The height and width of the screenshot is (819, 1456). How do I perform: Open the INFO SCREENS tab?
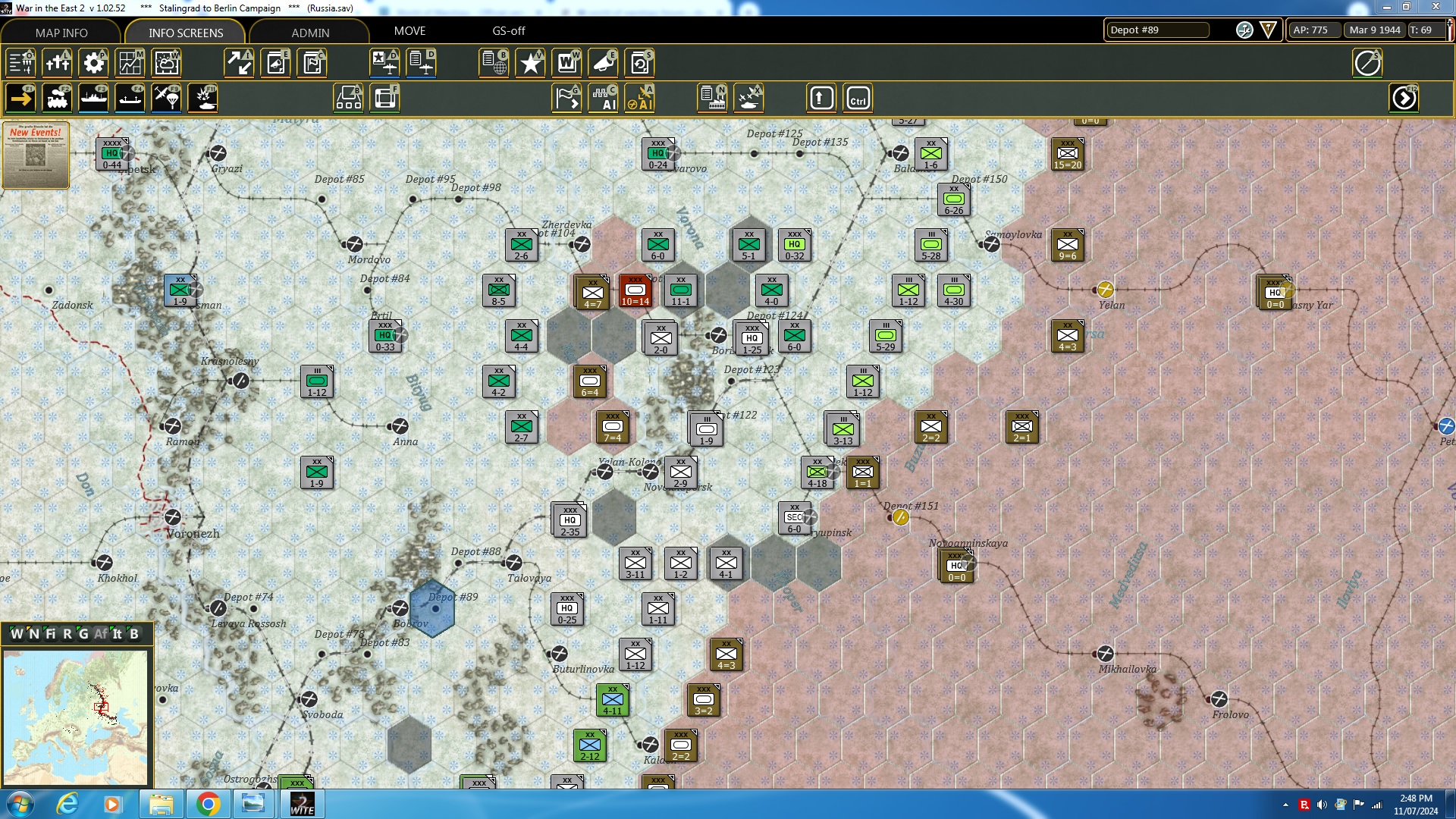(186, 33)
